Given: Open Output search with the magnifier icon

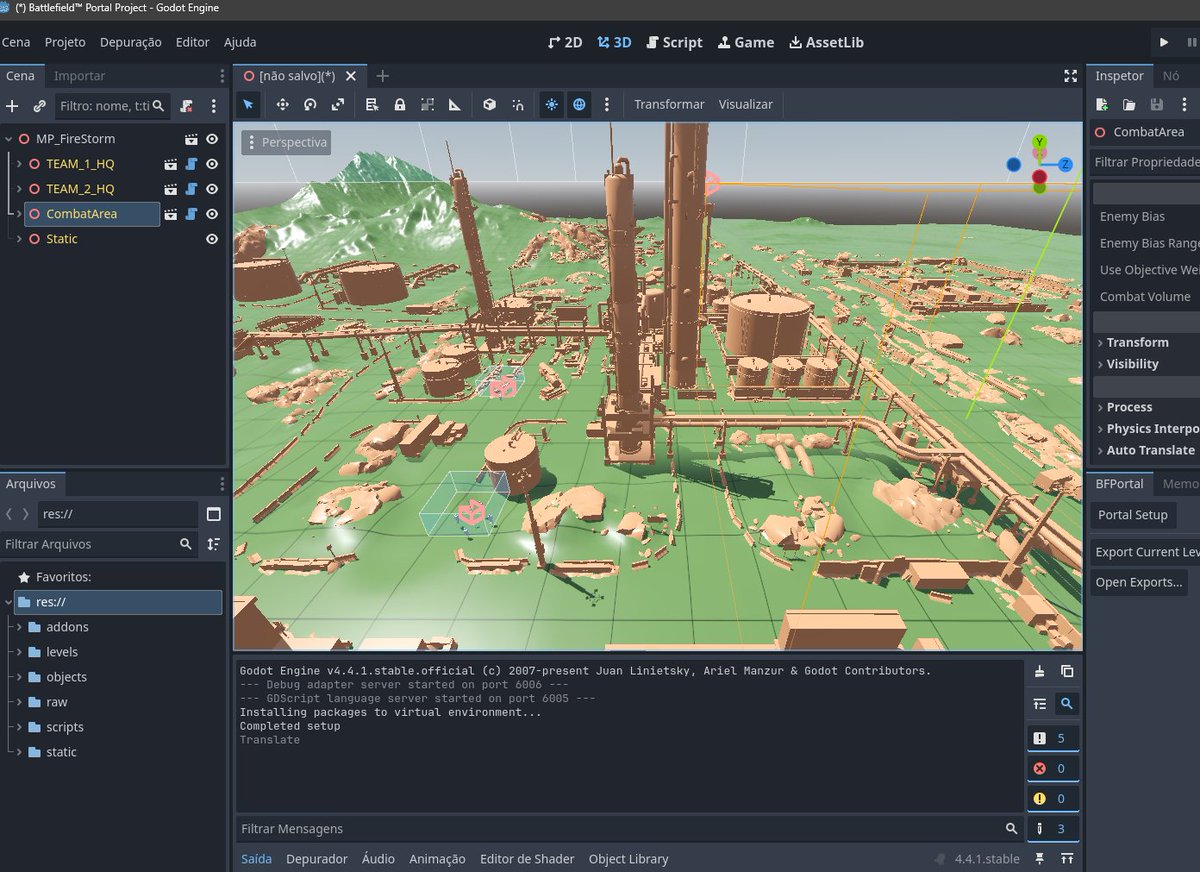Looking at the screenshot, I should pos(1066,703).
